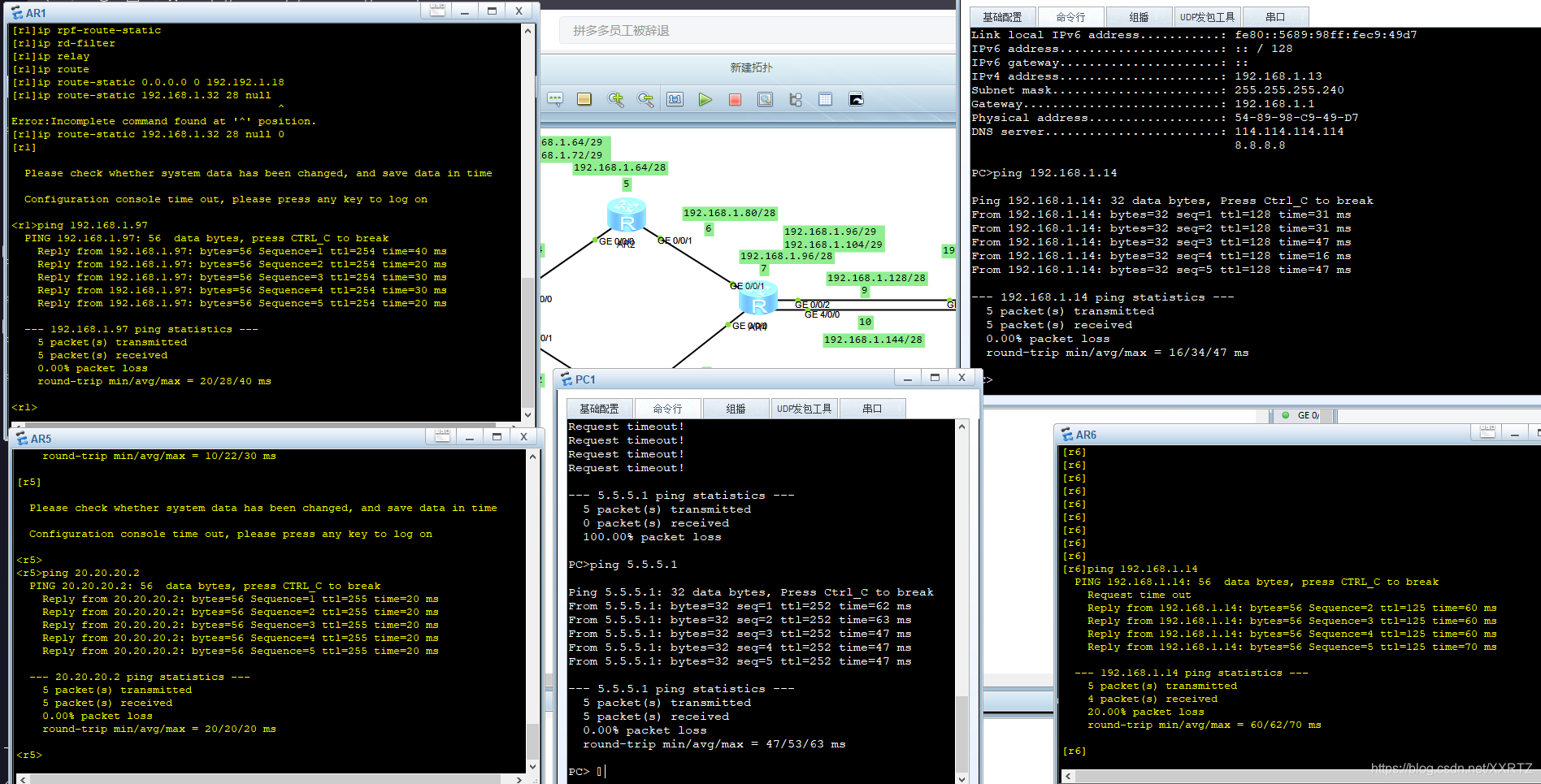Click the AR5 window app icon
The image size is (1541, 784).
tap(22, 439)
